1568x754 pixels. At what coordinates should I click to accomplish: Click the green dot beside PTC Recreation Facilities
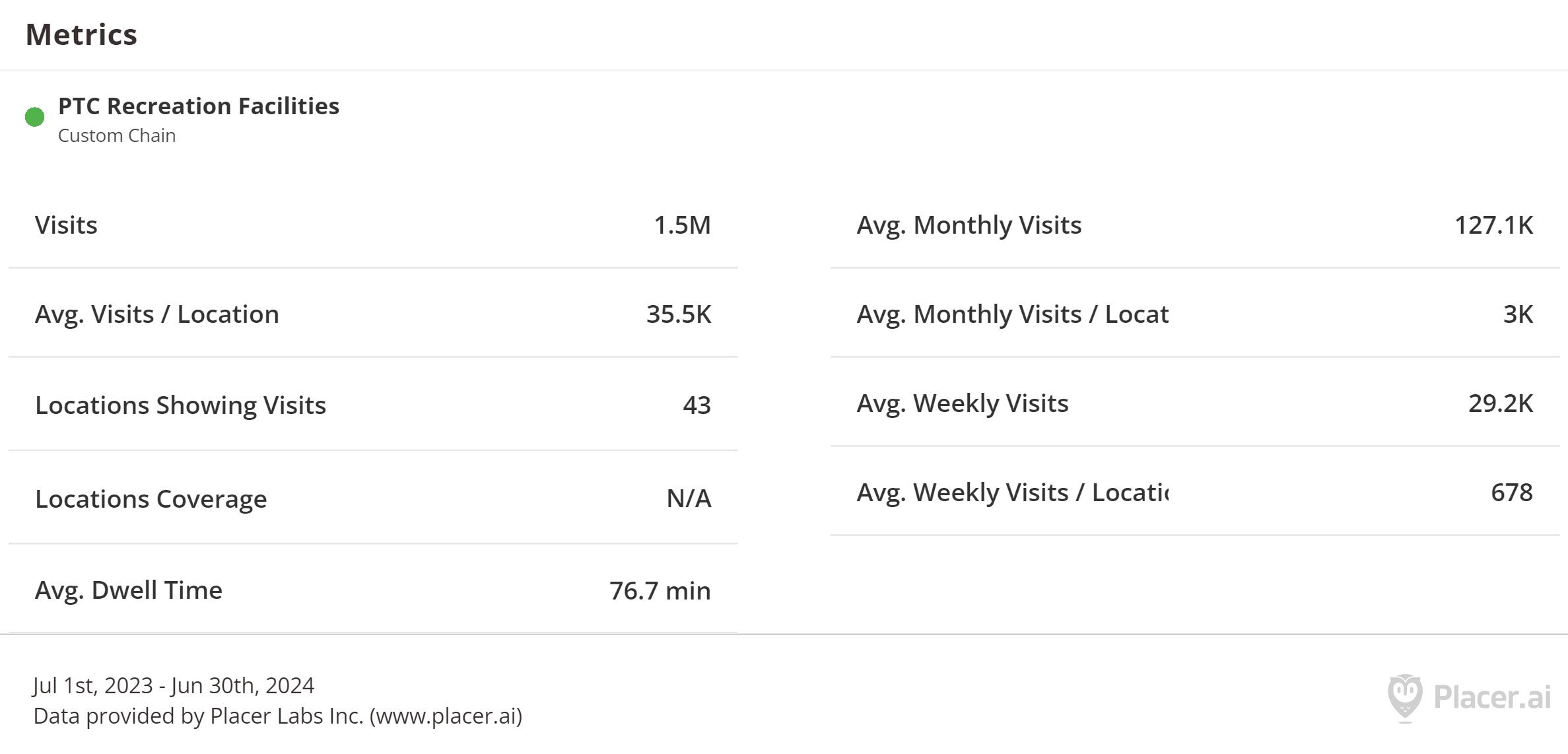34,117
